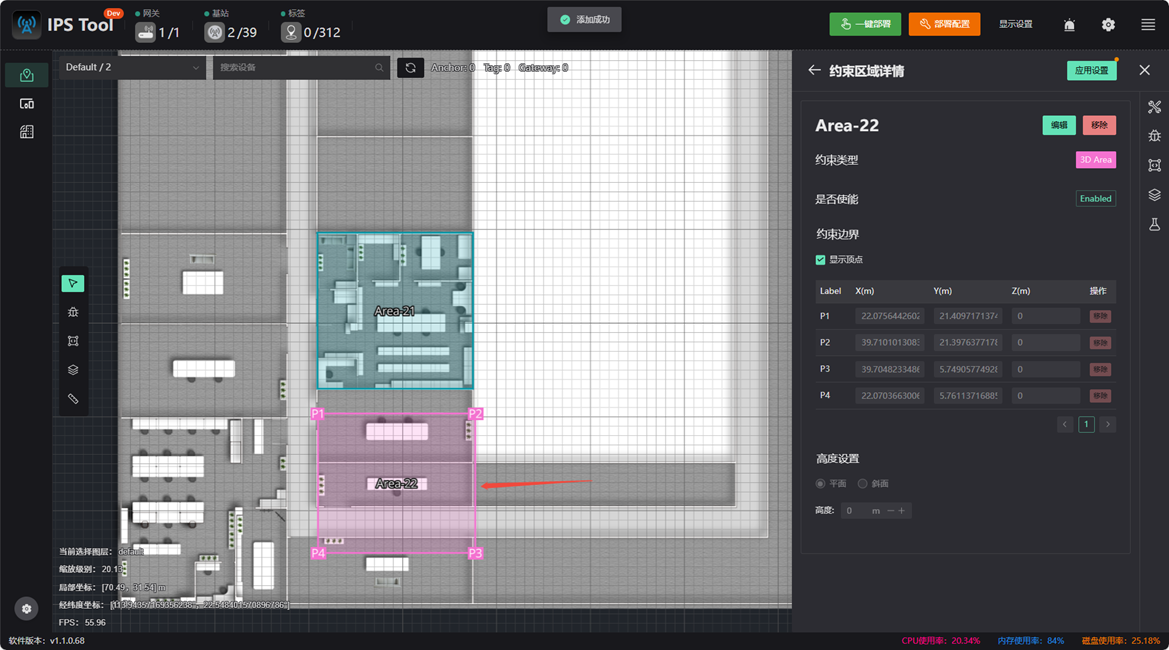1169x650 pixels.
Task: Open the layers tool on map toolbar
Action: click(73, 370)
